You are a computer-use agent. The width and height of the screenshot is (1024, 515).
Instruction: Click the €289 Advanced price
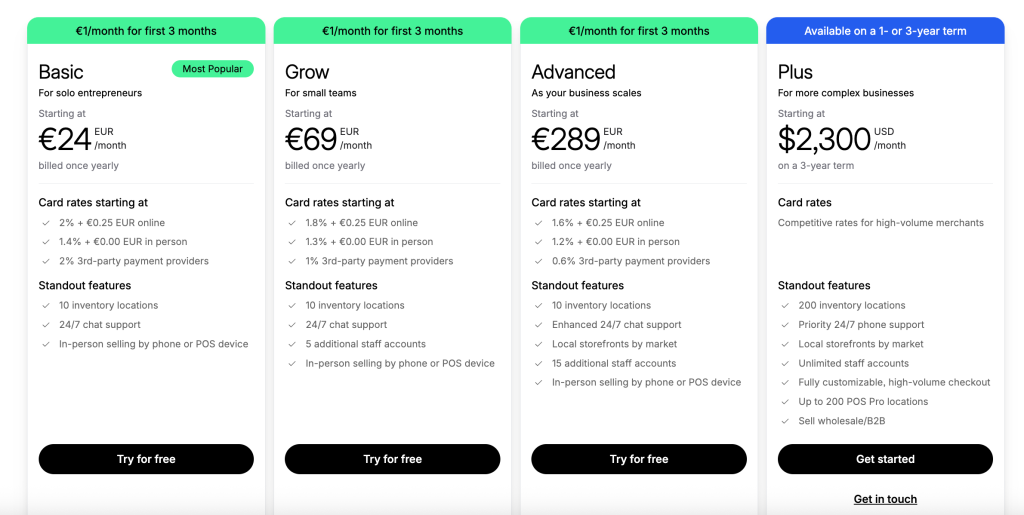[566, 138]
